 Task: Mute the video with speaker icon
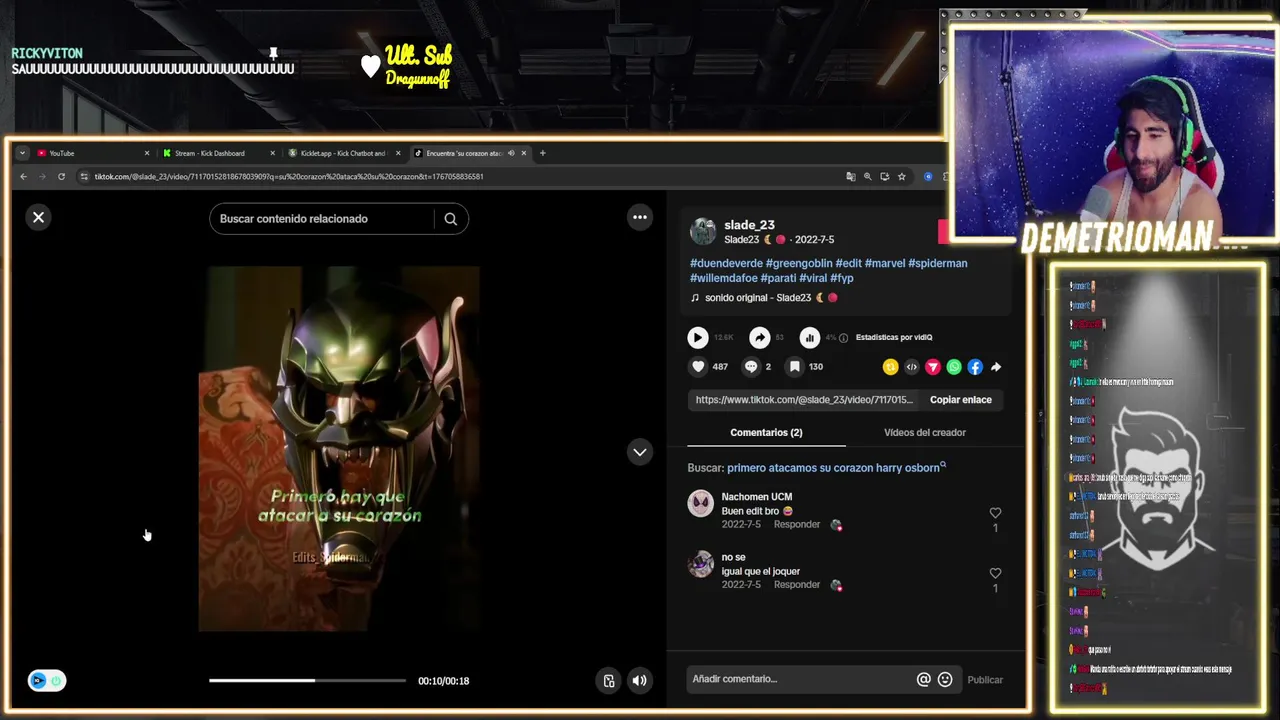pos(640,681)
